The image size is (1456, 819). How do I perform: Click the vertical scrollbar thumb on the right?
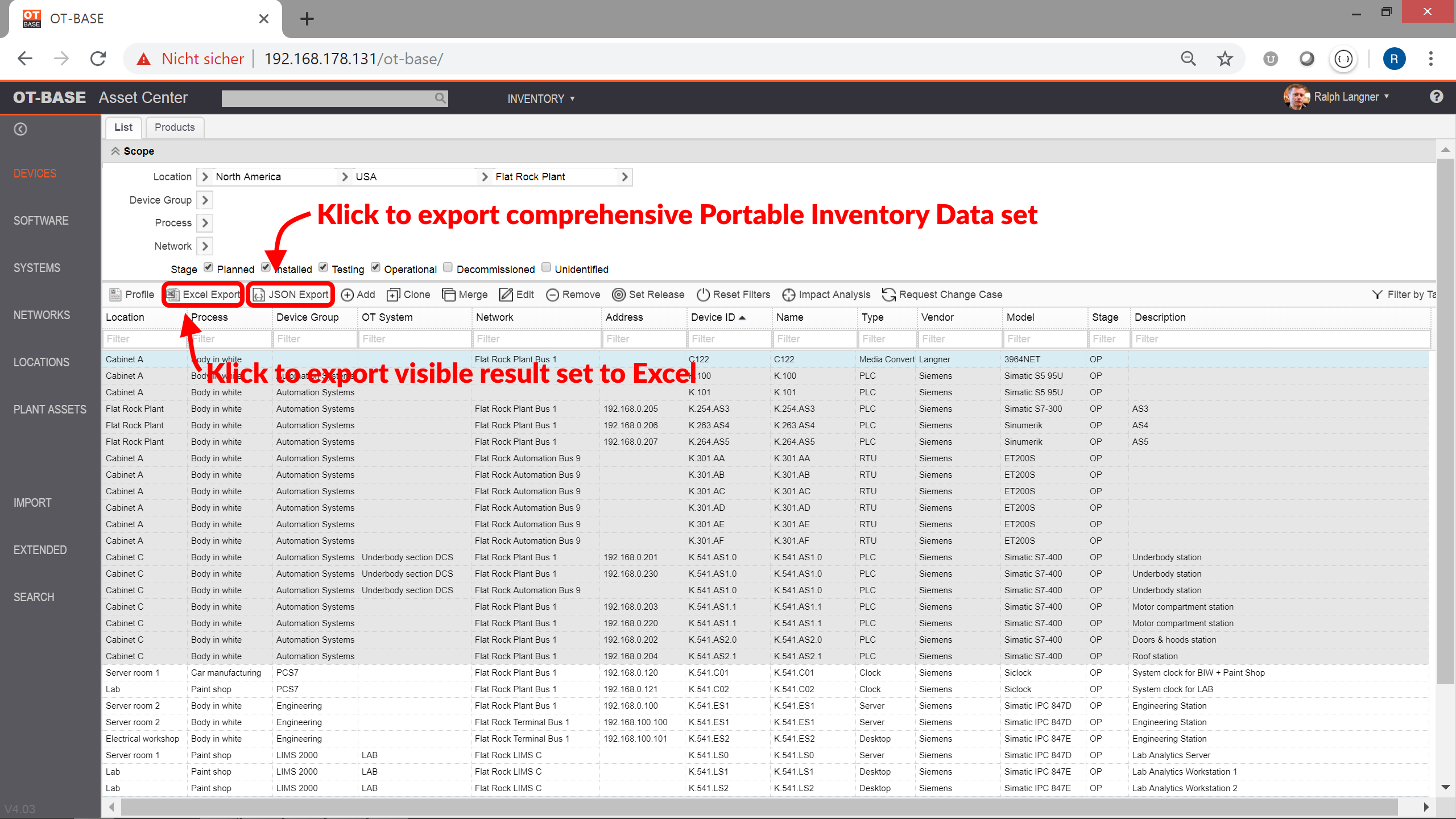click(1445, 421)
